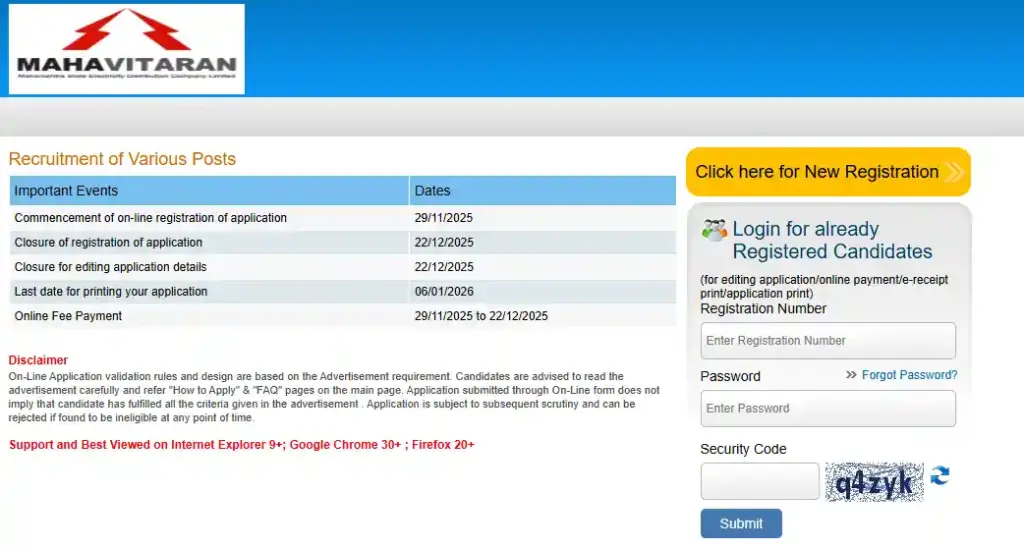Open Click here for New Registration
The height and width of the screenshot is (549, 1024).
pyautogui.click(x=817, y=172)
